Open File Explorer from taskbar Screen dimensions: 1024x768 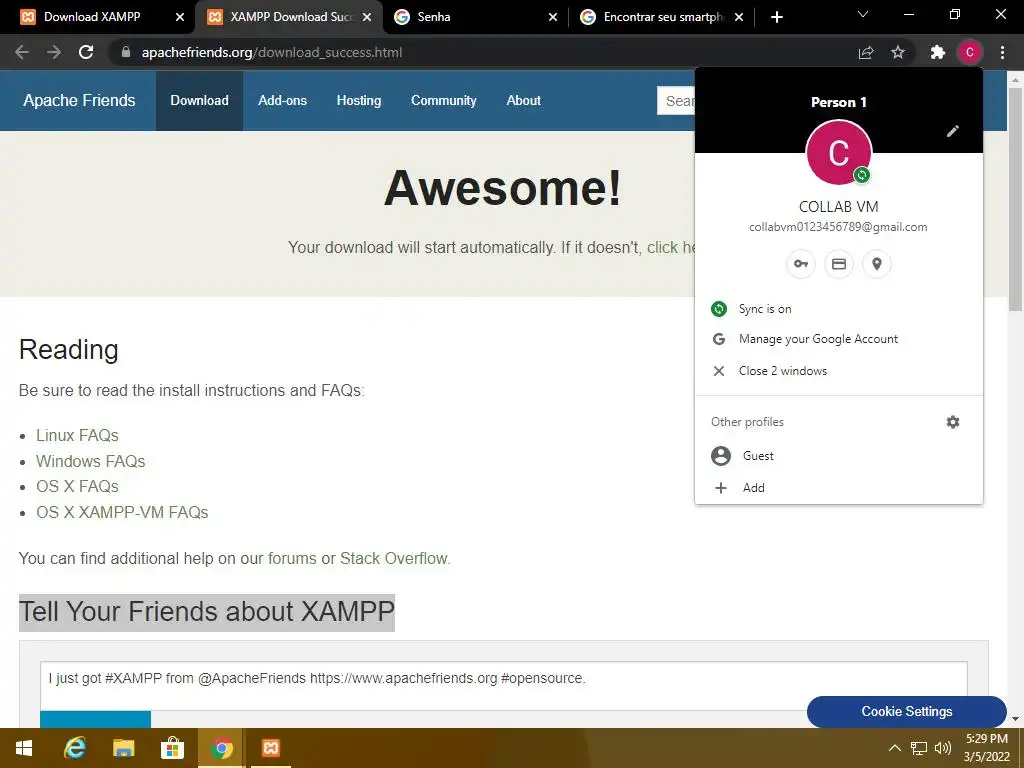point(123,748)
